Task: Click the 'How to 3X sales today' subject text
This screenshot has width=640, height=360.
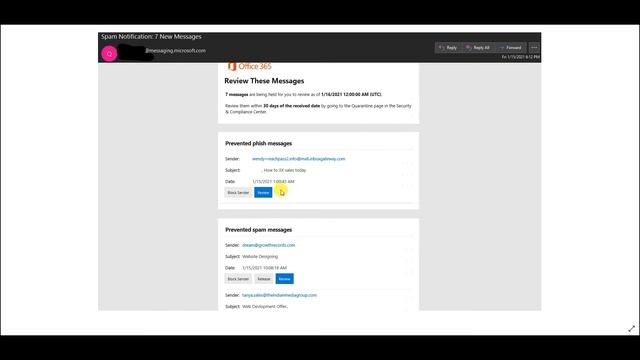Action: click(x=285, y=170)
